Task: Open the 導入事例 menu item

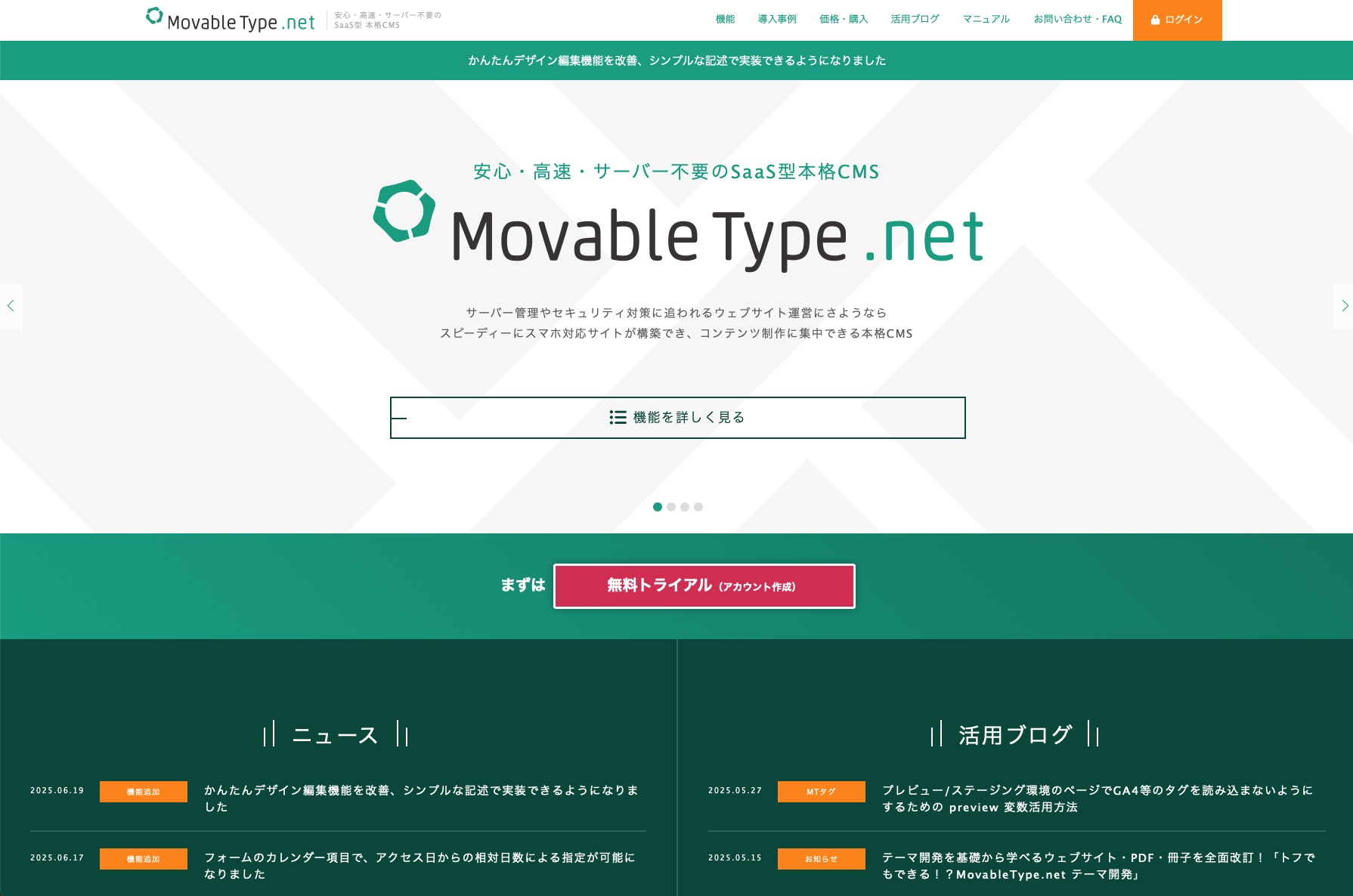Action: [x=777, y=19]
